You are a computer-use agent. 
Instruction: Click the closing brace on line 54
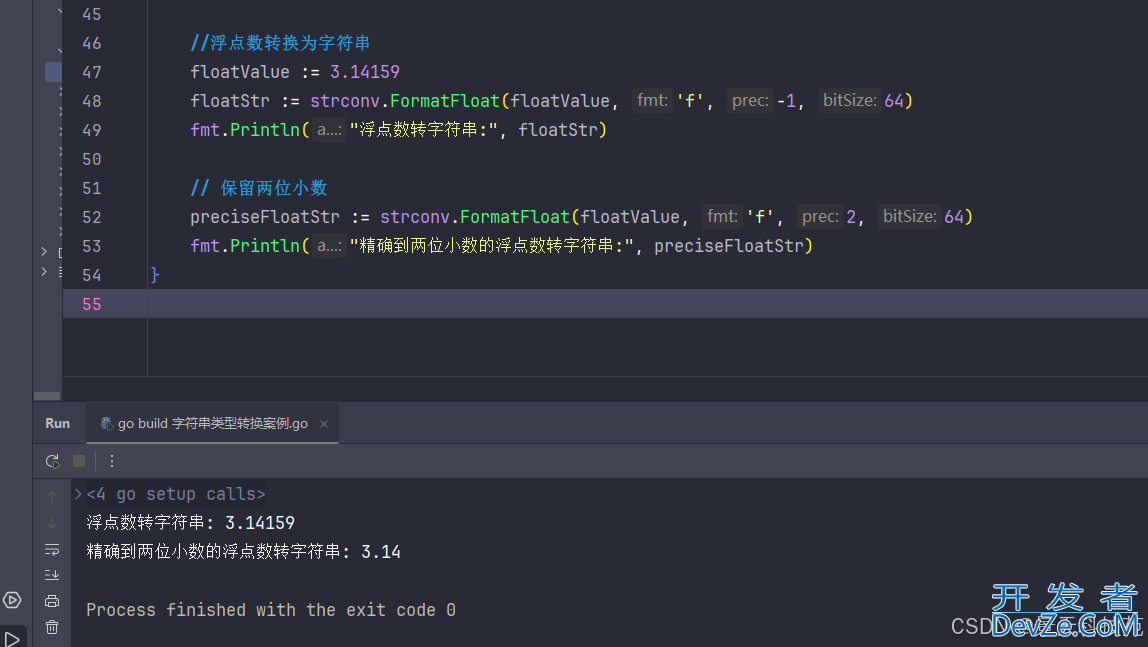click(154, 275)
